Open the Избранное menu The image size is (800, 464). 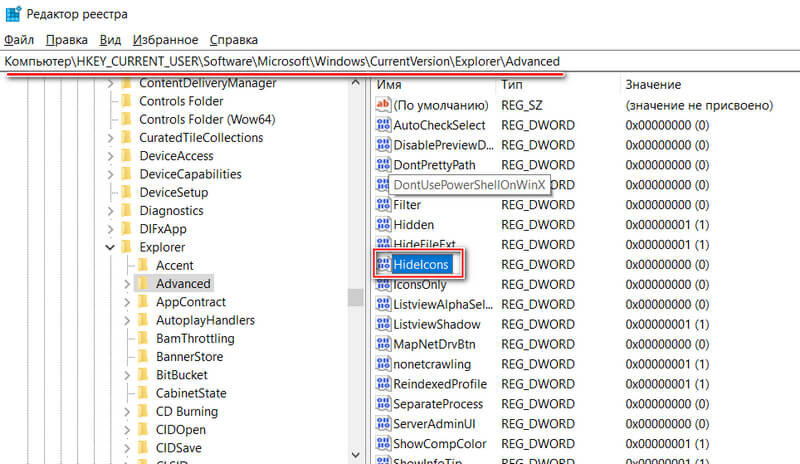coord(165,40)
